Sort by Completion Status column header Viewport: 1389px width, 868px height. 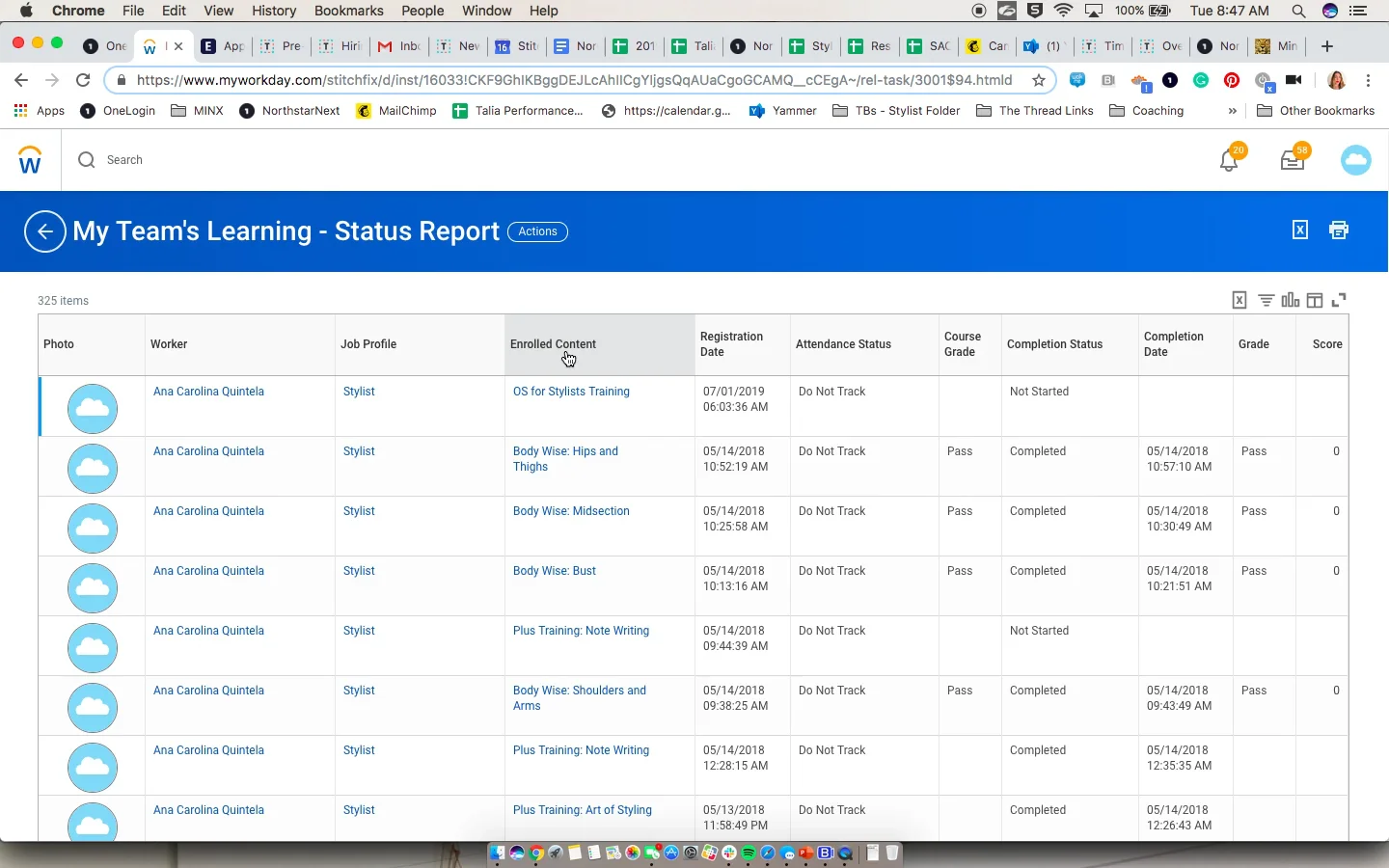[x=1070, y=344]
